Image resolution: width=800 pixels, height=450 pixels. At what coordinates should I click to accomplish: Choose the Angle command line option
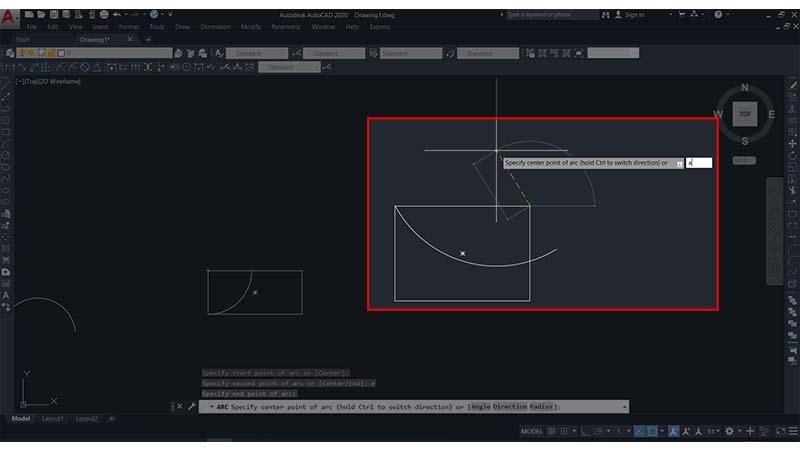(481, 407)
